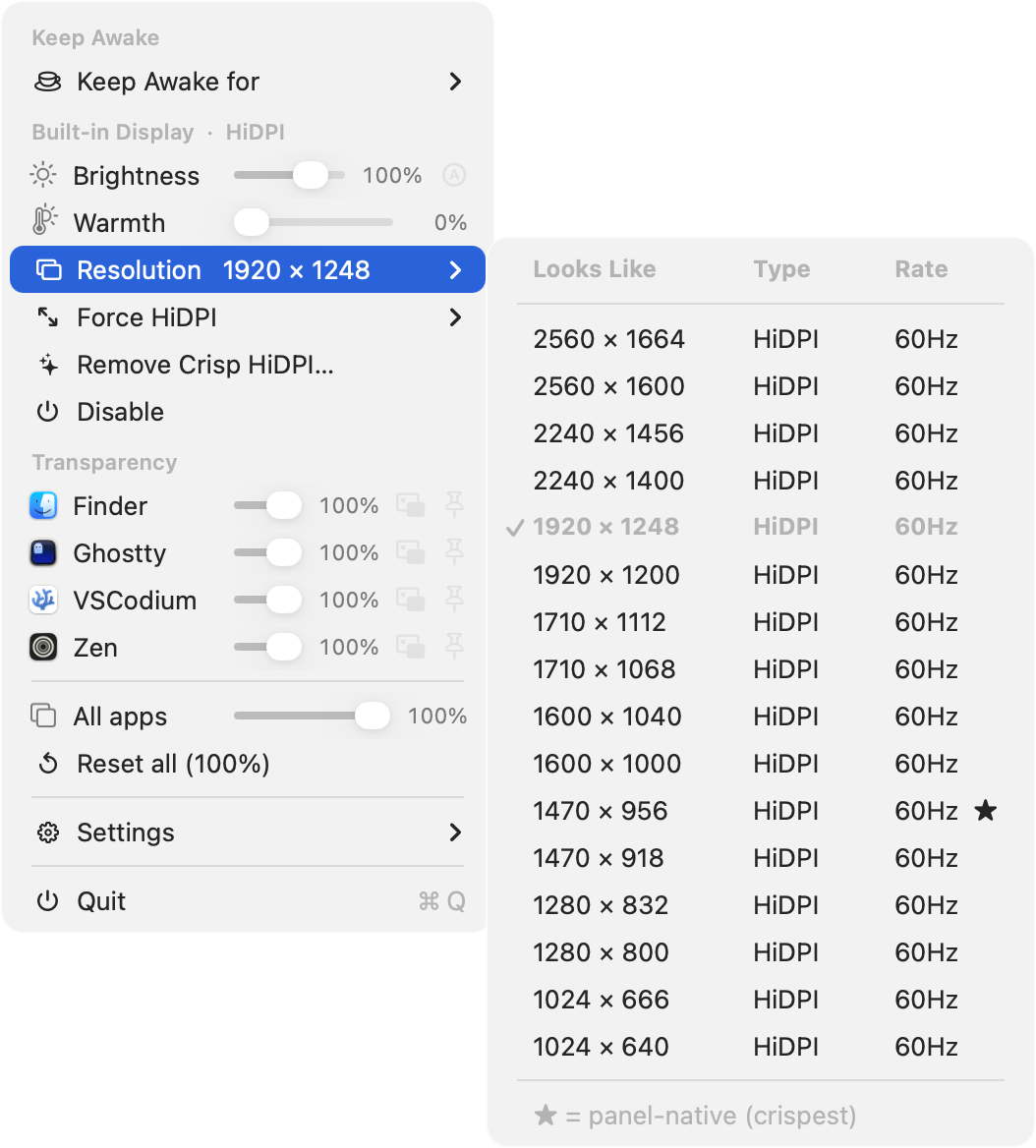Select the 2240 × 1456 resolution
This screenshot has height=1148, width=1036.
pyautogui.click(x=760, y=433)
